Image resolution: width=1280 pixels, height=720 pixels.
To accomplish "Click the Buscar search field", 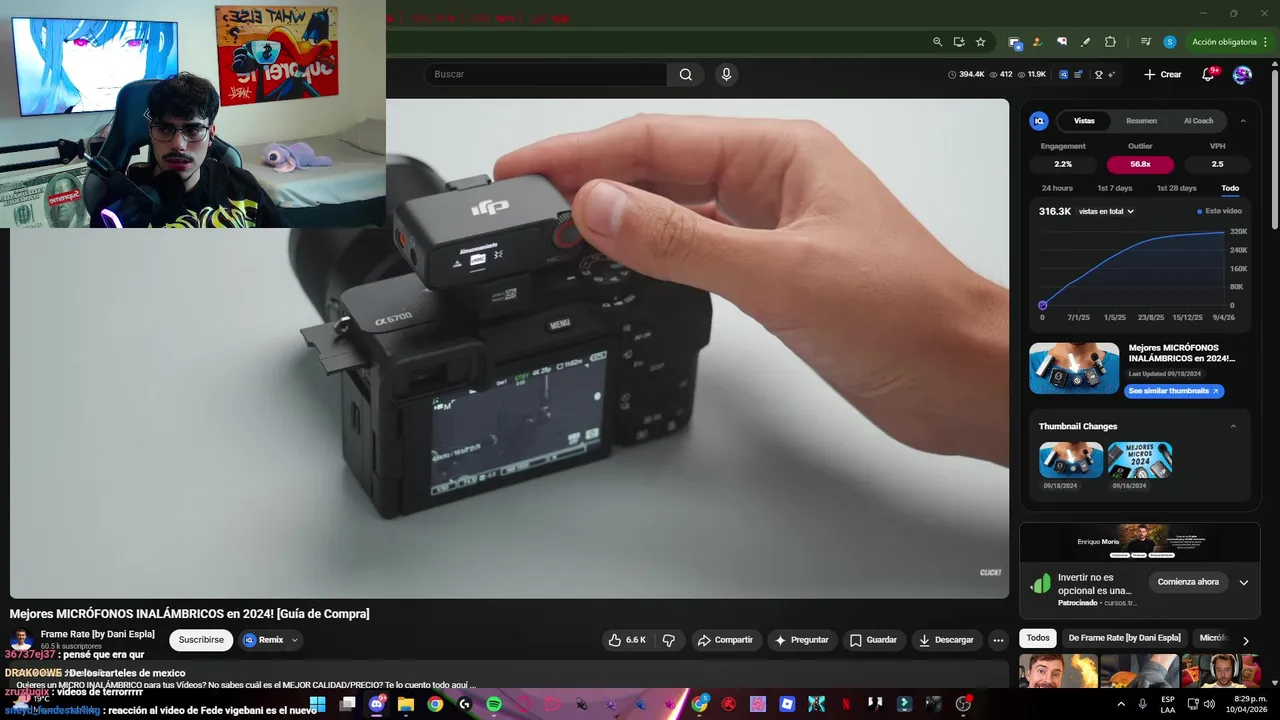I will coord(546,74).
